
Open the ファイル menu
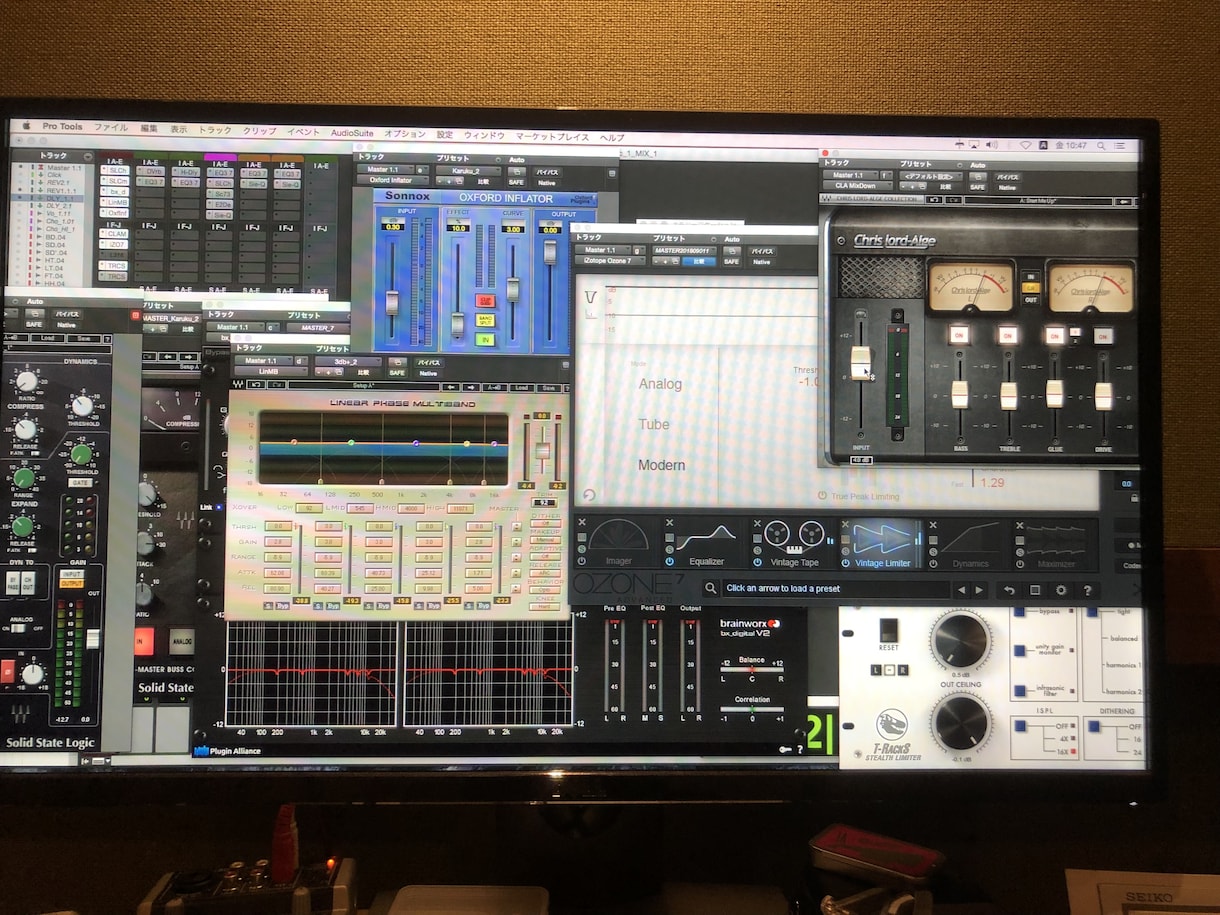pyautogui.click(x=111, y=128)
